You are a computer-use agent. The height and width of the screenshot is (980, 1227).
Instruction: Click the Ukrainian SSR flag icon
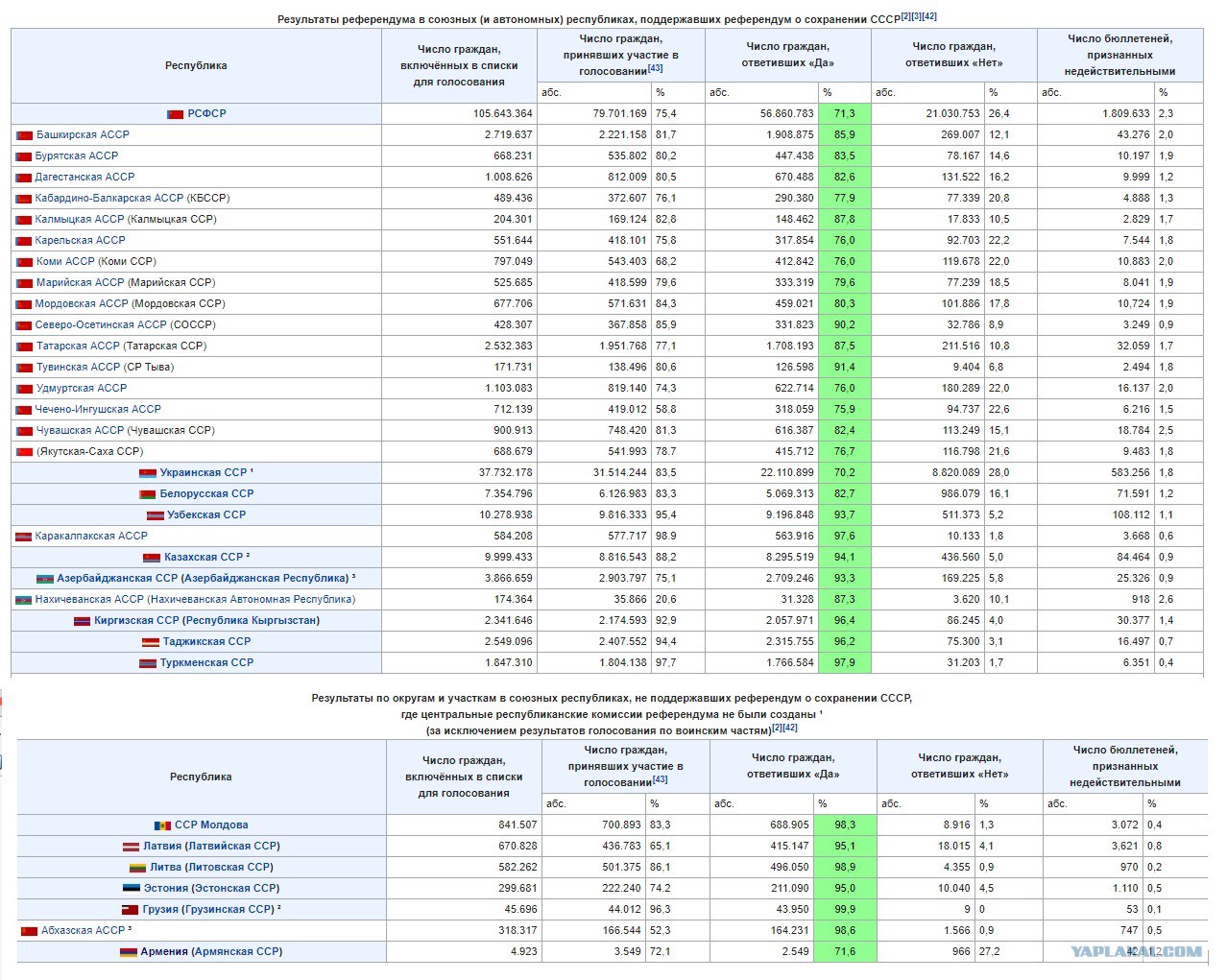tap(148, 473)
